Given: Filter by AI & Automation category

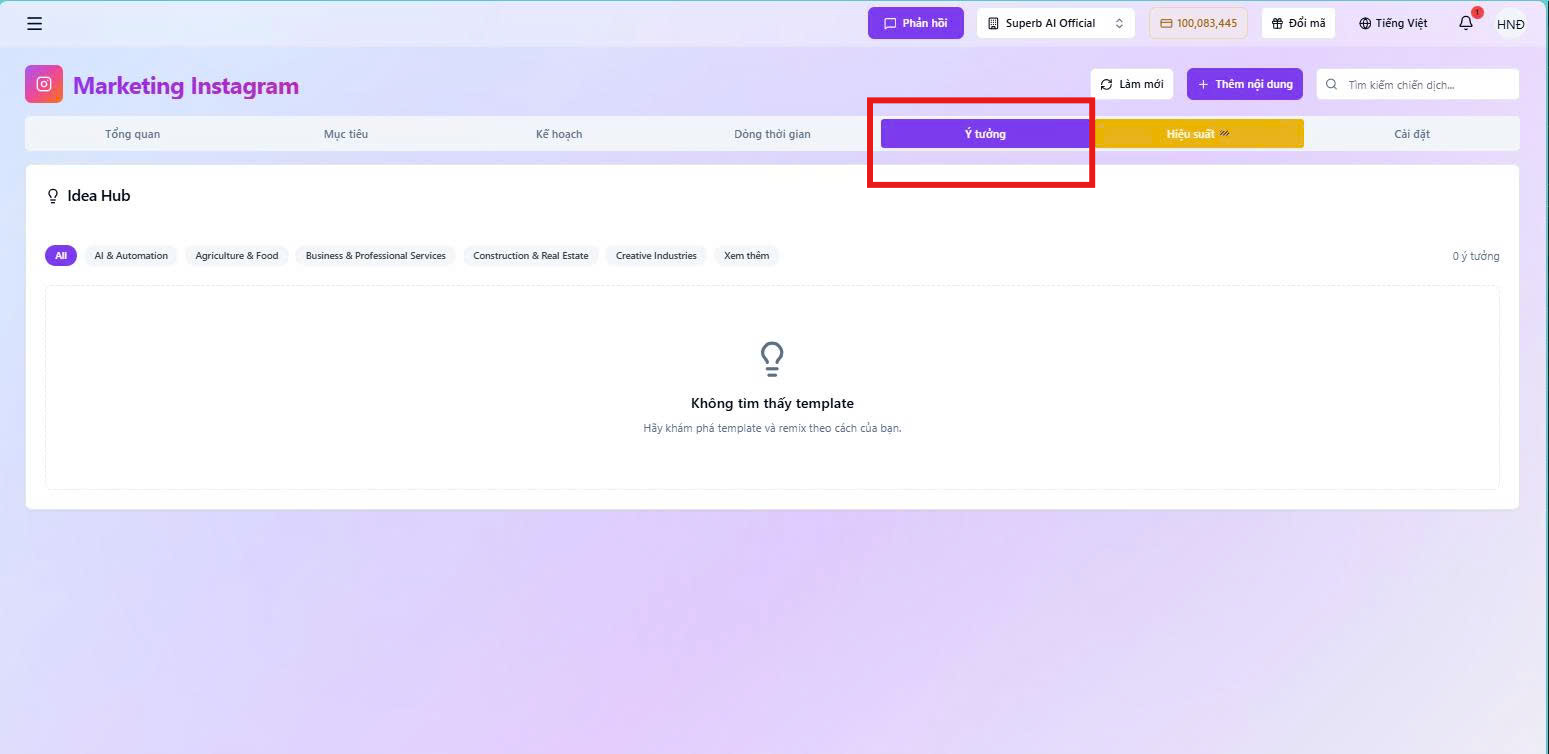Looking at the screenshot, I should click(131, 256).
